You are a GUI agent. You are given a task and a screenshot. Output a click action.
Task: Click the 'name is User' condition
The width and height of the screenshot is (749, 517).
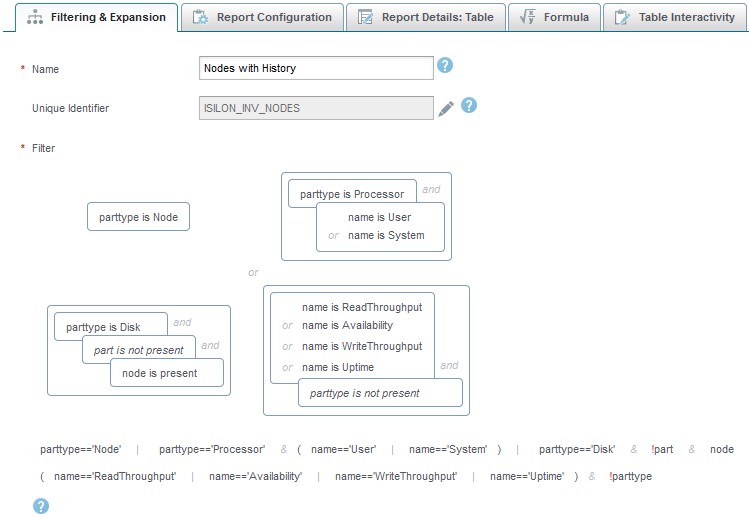(379, 217)
